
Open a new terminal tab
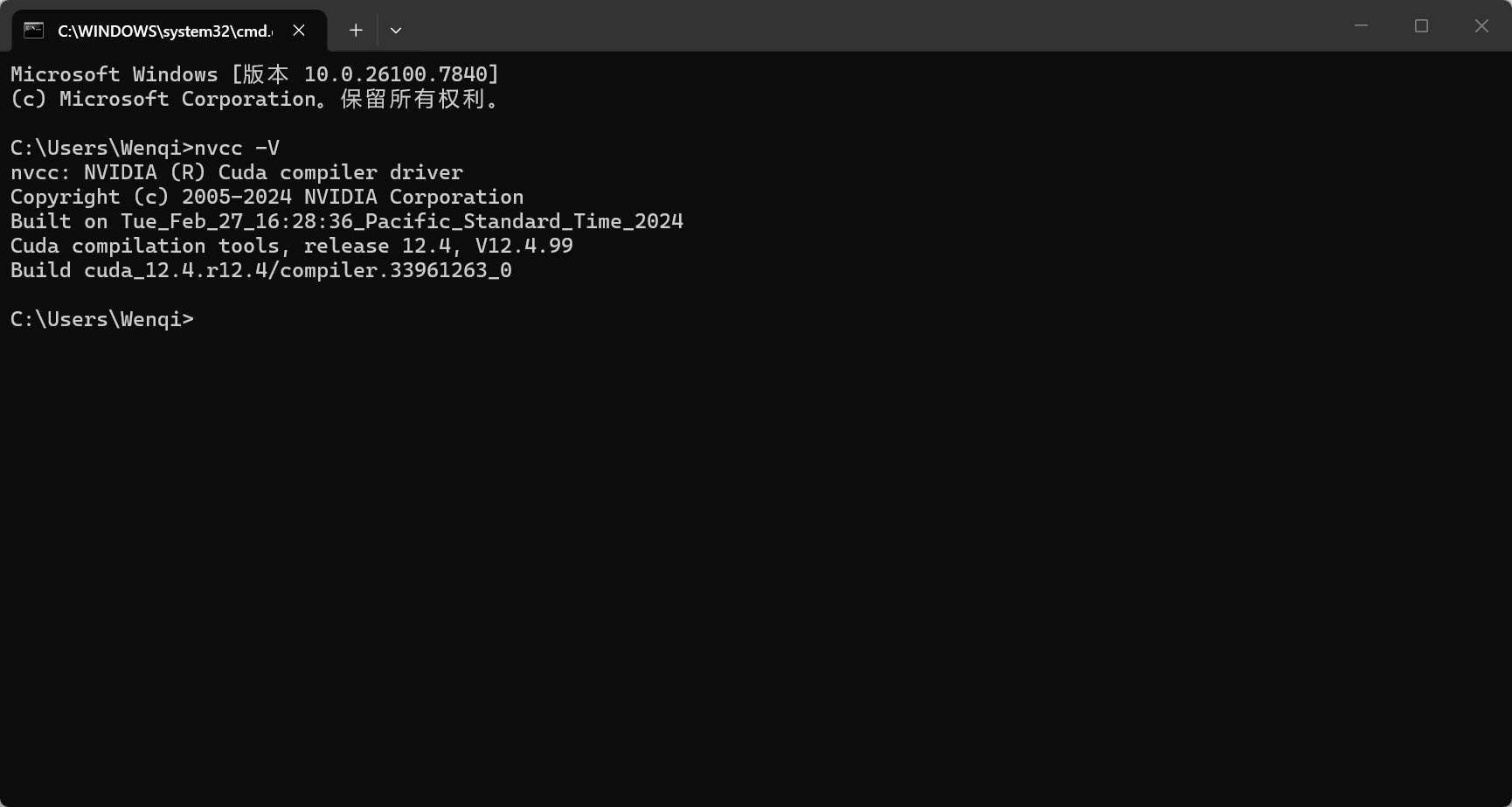[x=356, y=31]
